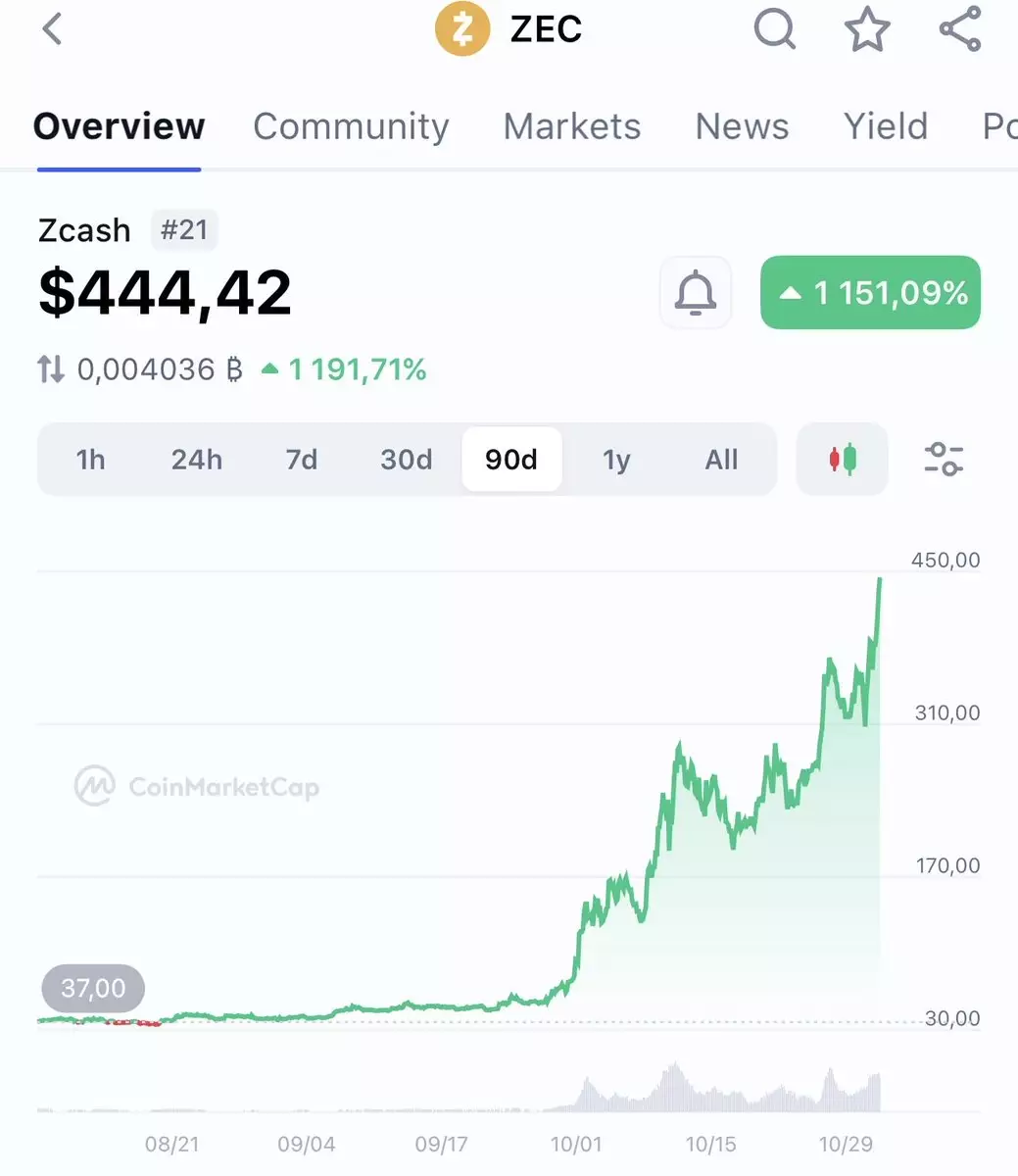Tap the #21 rank badge
1018x1176 pixels.
184,230
